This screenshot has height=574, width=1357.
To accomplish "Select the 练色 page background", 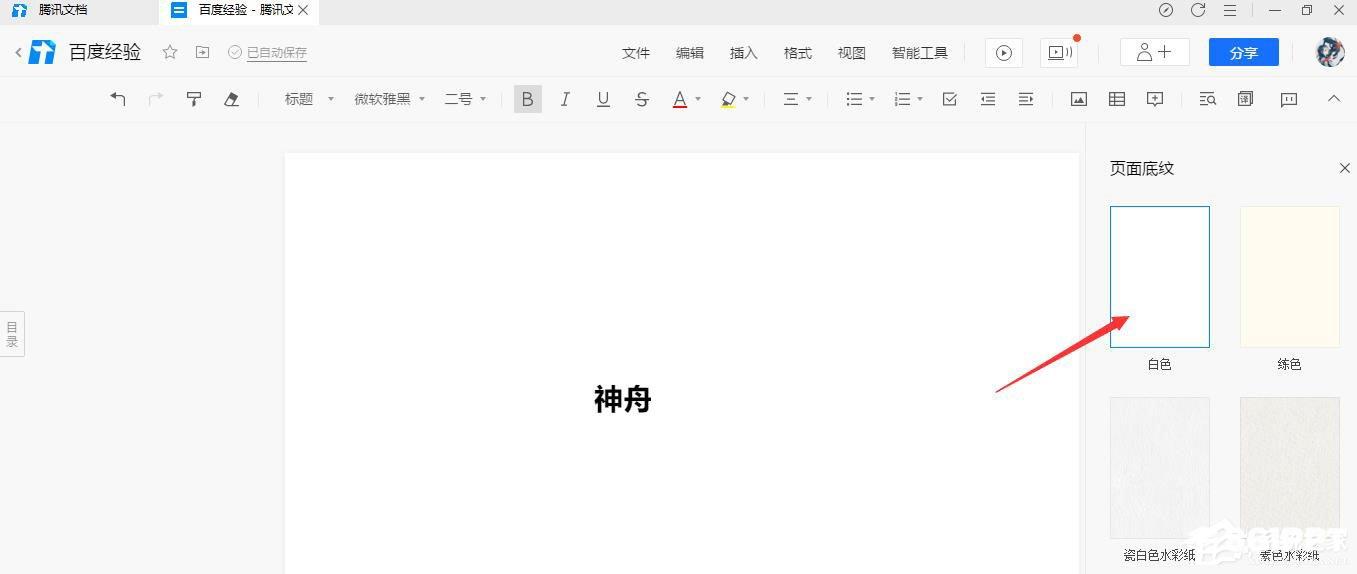I will pyautogui.click(x=1290, y=277).
